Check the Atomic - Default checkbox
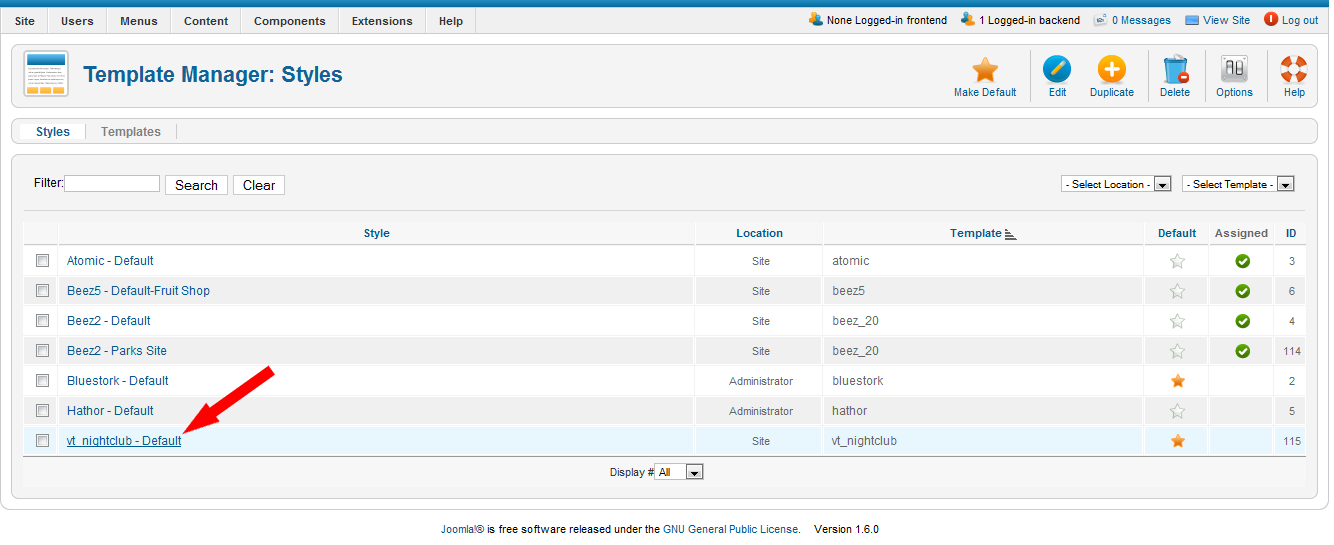The height and width of the screenshot is (545, 1334). (x=42, y=261)
